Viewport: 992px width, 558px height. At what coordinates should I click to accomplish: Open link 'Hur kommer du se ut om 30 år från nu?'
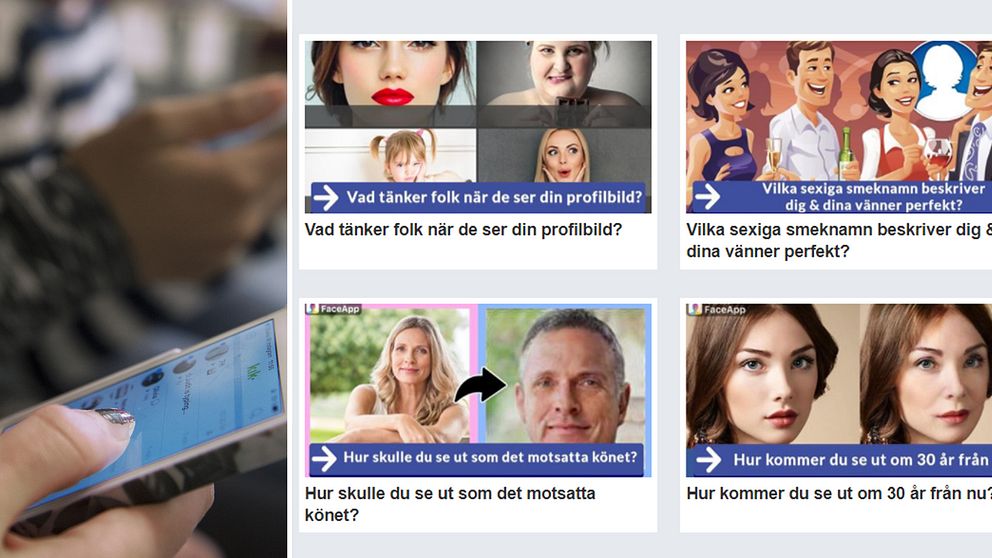(839, 493)
